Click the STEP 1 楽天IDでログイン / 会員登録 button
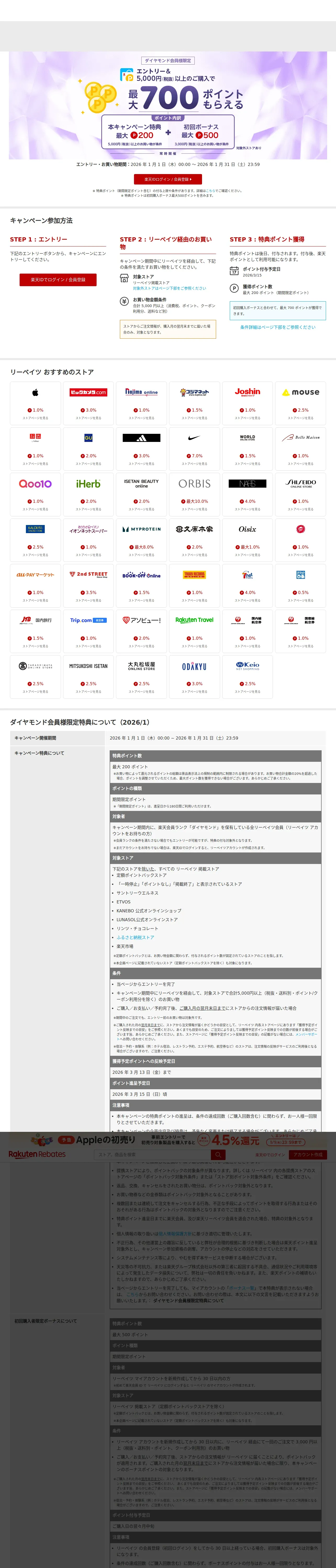The height and width of the screenshot is (1568, 336). click(58, 280)
